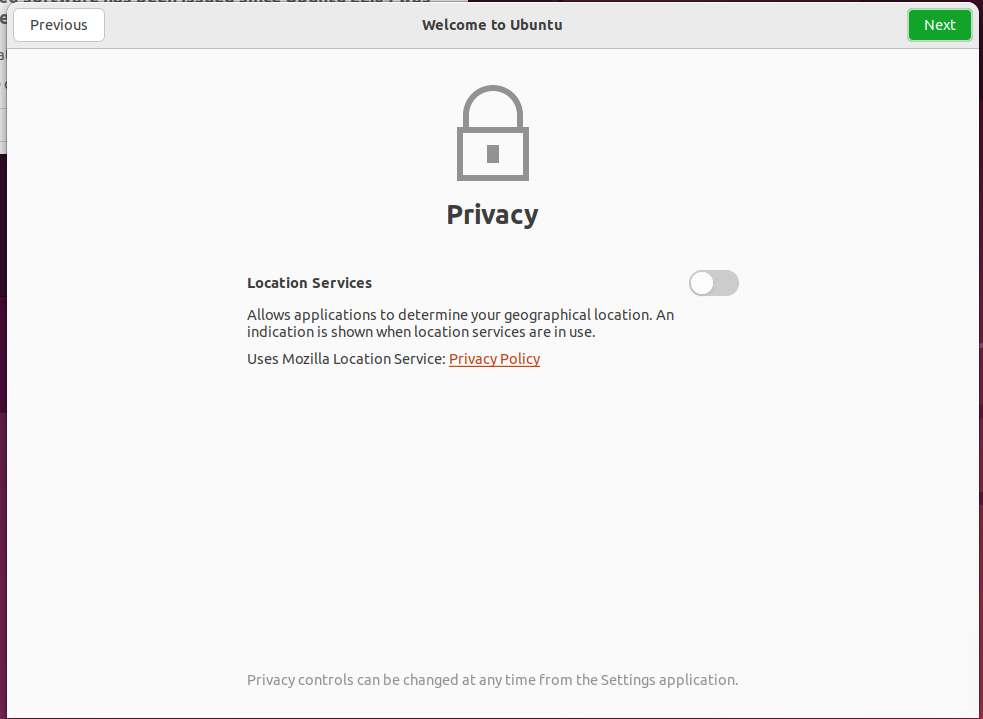Image resolution: width=983 pixels, height=719 pixels.
Task: Click empty header space left of Next
Action: (733, 25)
